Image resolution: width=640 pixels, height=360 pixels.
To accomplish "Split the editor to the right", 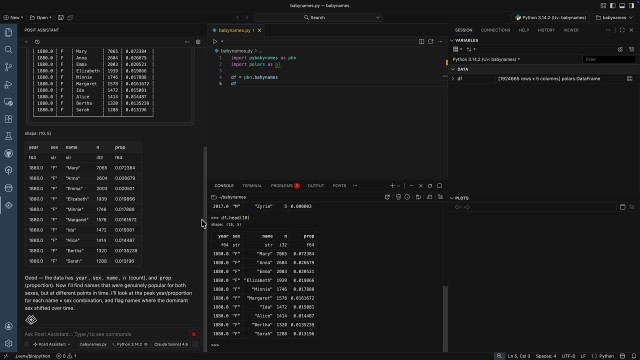I will 421,41.
